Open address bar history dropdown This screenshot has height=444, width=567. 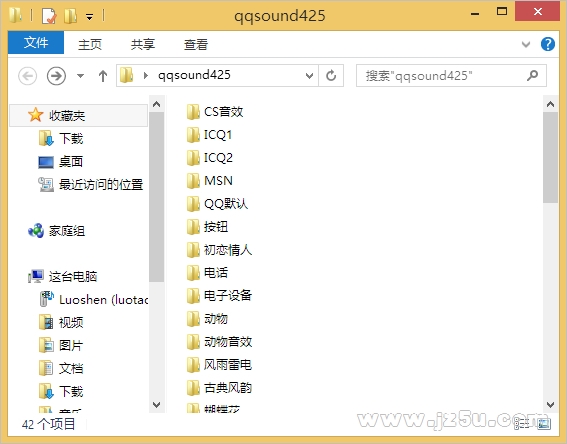coord(309,76)
